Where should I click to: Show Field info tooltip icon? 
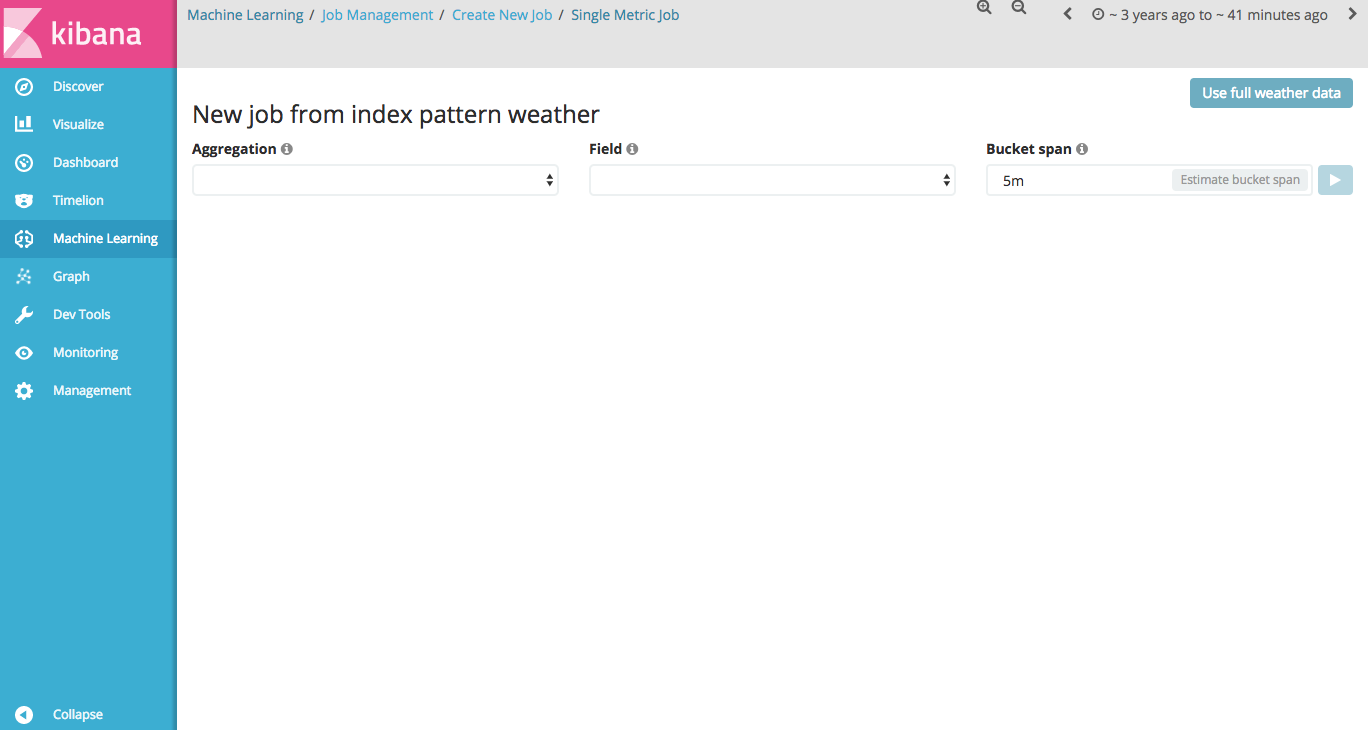point(632,149)
